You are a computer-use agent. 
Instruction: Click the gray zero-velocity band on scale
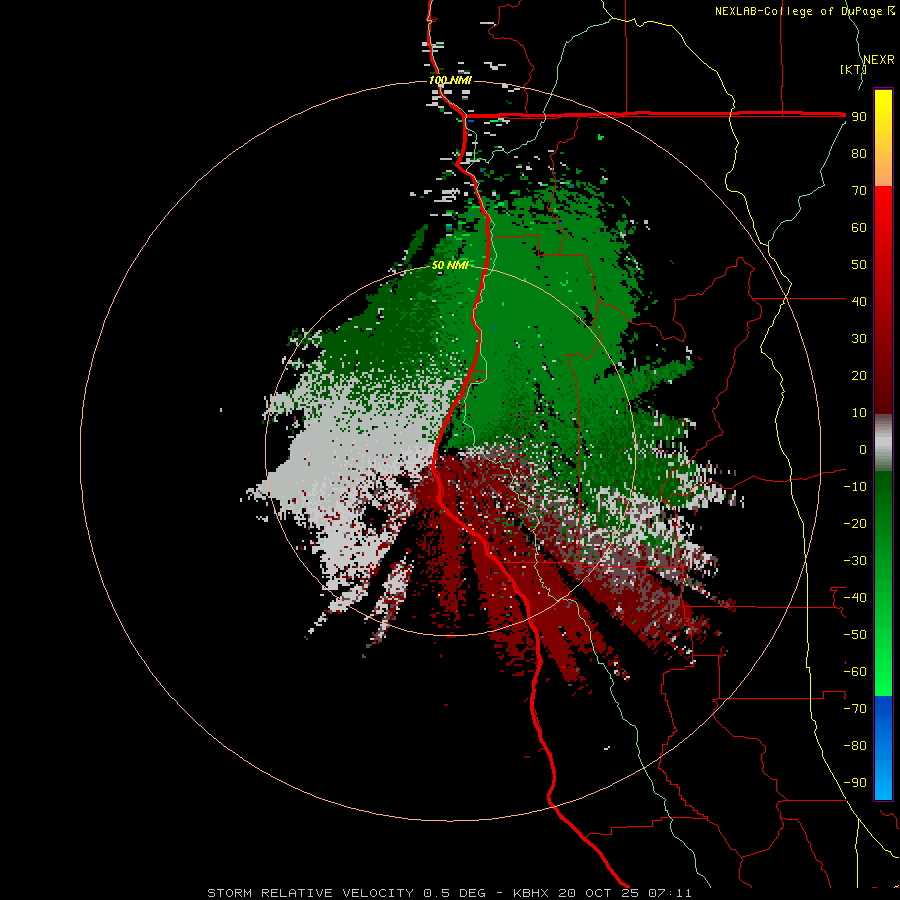[883, 443]
